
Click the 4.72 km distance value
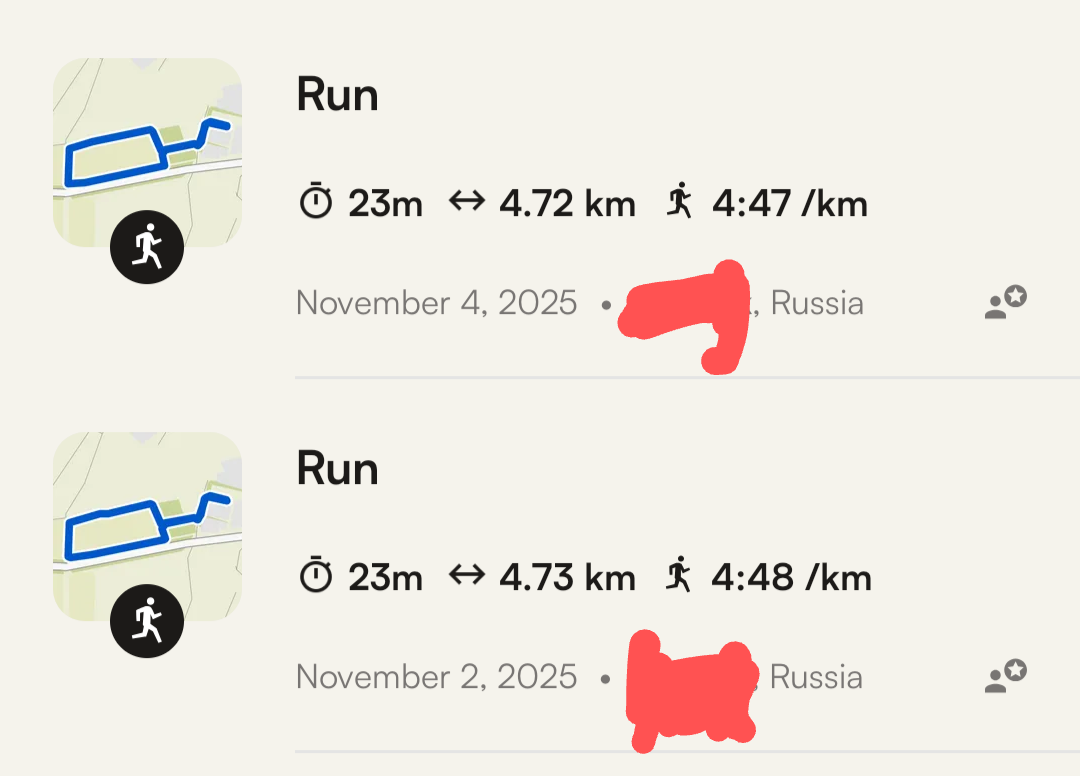(567, 204)
